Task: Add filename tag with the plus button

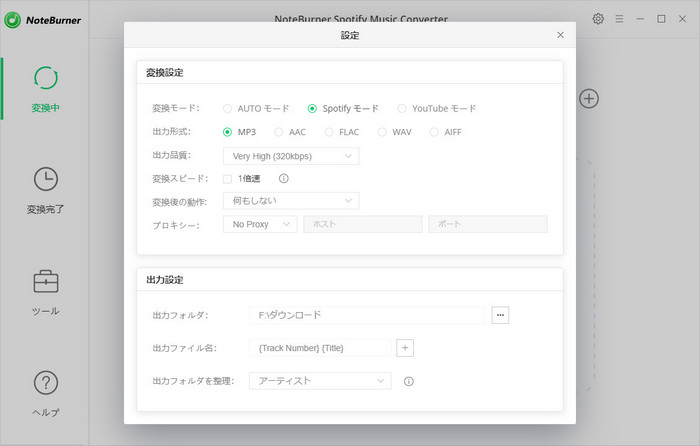Action: [x=405, y=348]
